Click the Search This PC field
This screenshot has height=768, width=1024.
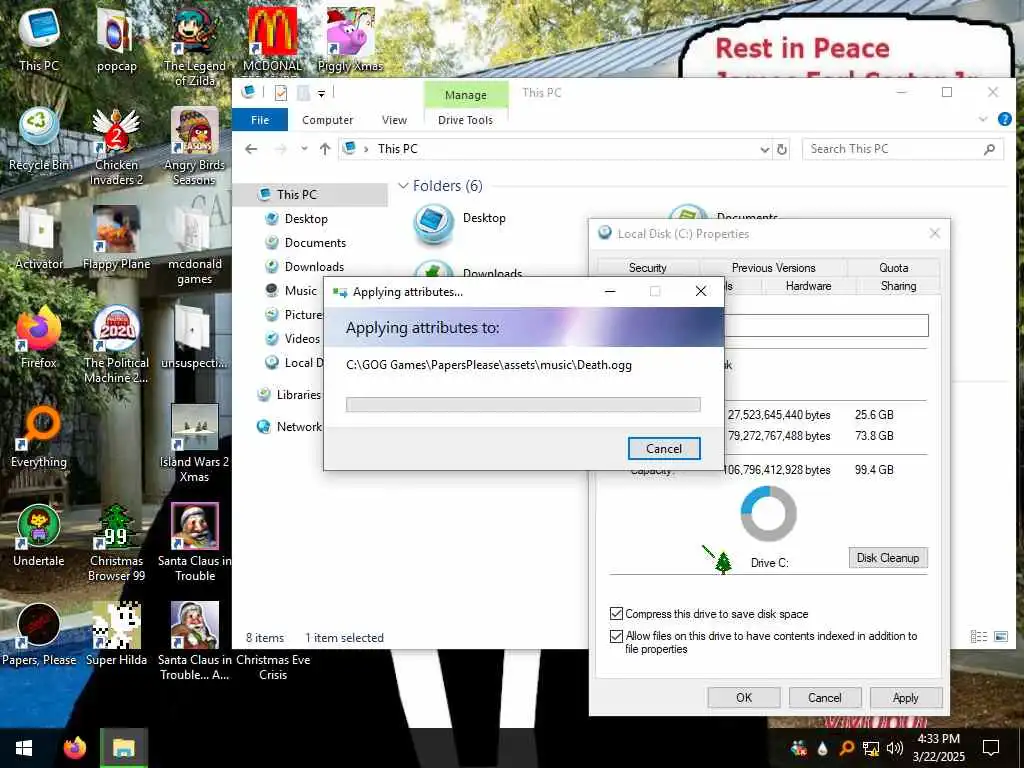903,150
